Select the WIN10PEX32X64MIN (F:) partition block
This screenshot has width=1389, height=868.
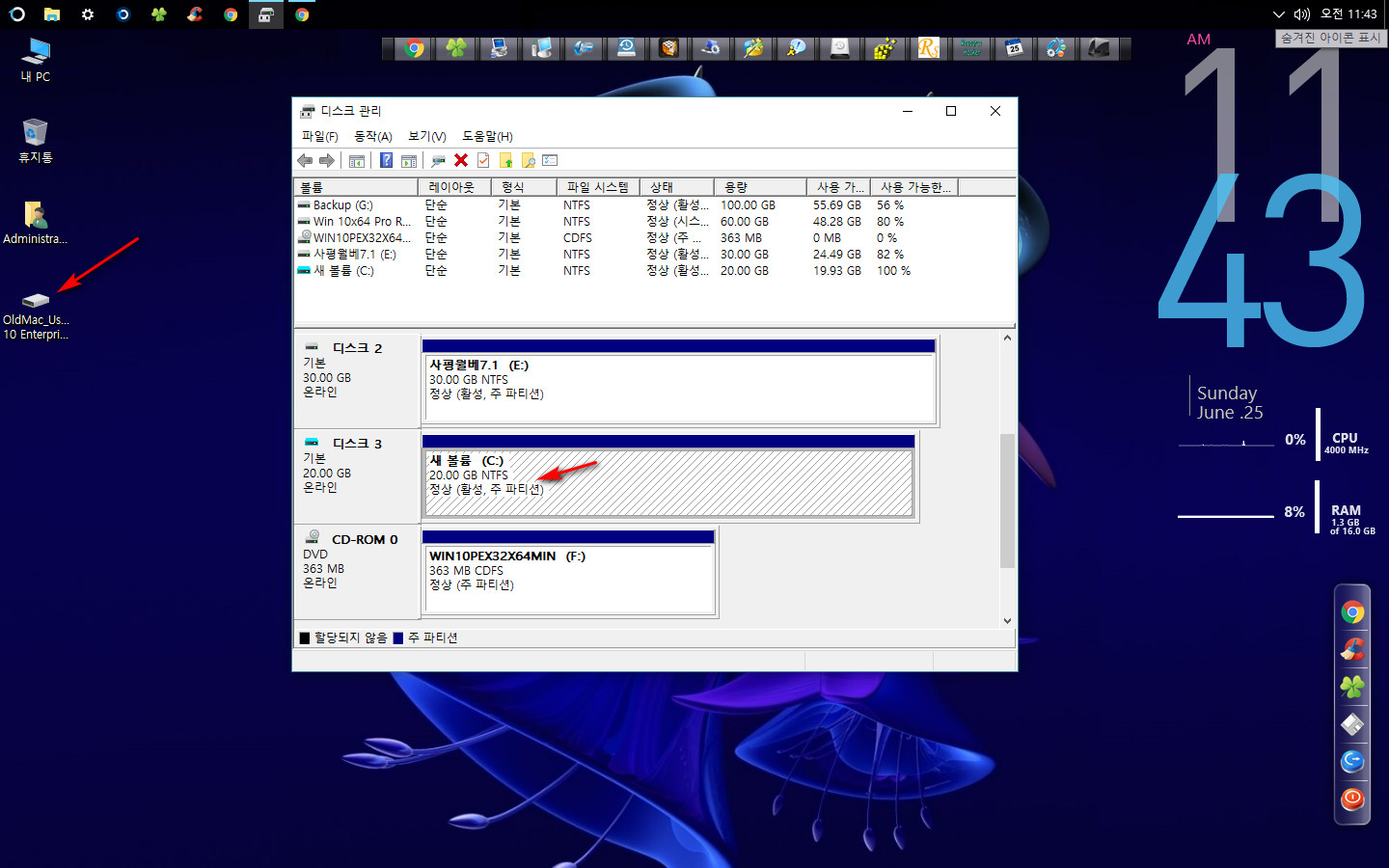[x=568, y=572]
